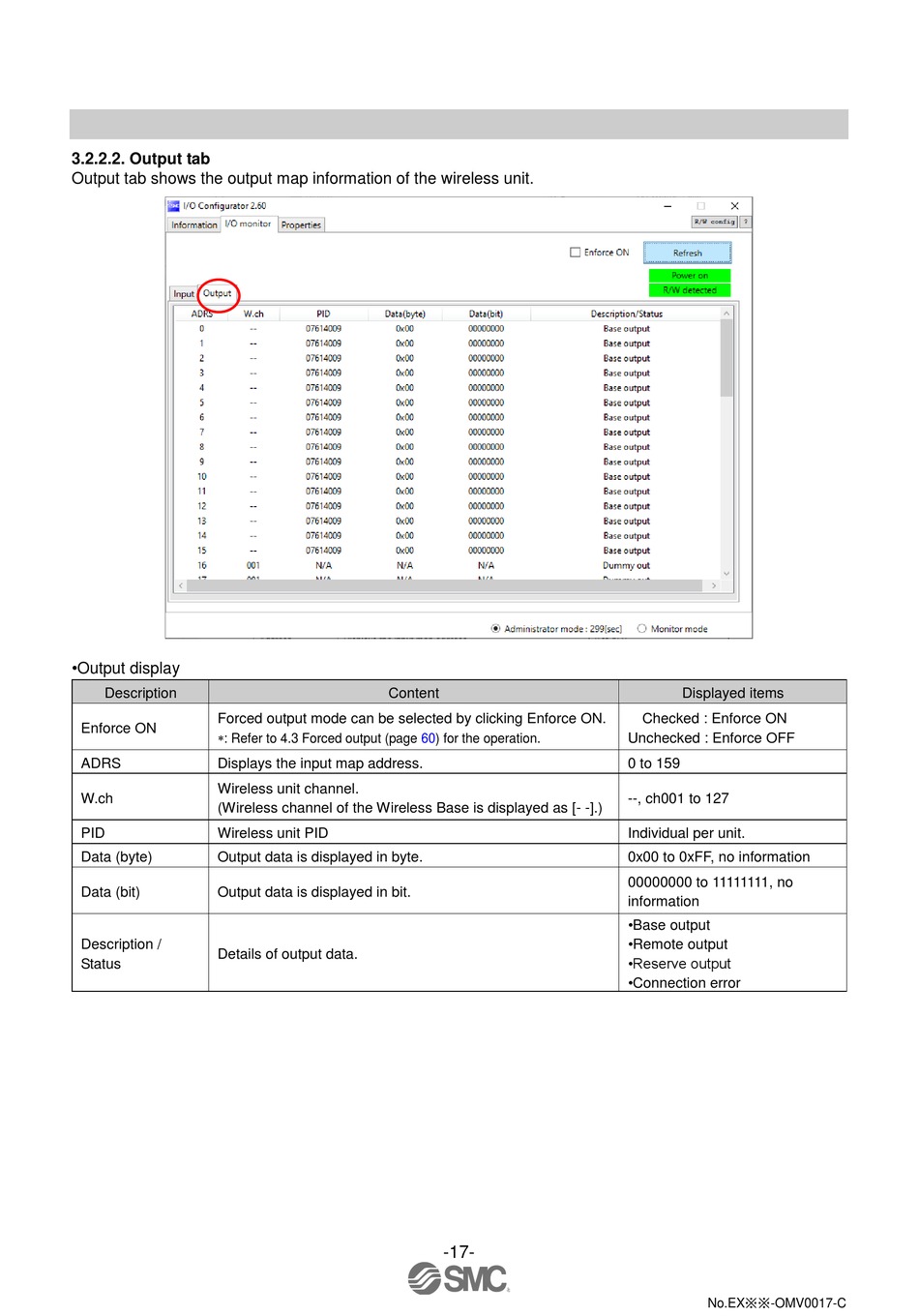Click the vertical scrollbar thumb of the output list
919x1316 pixels.
click(x=726, y=358)
